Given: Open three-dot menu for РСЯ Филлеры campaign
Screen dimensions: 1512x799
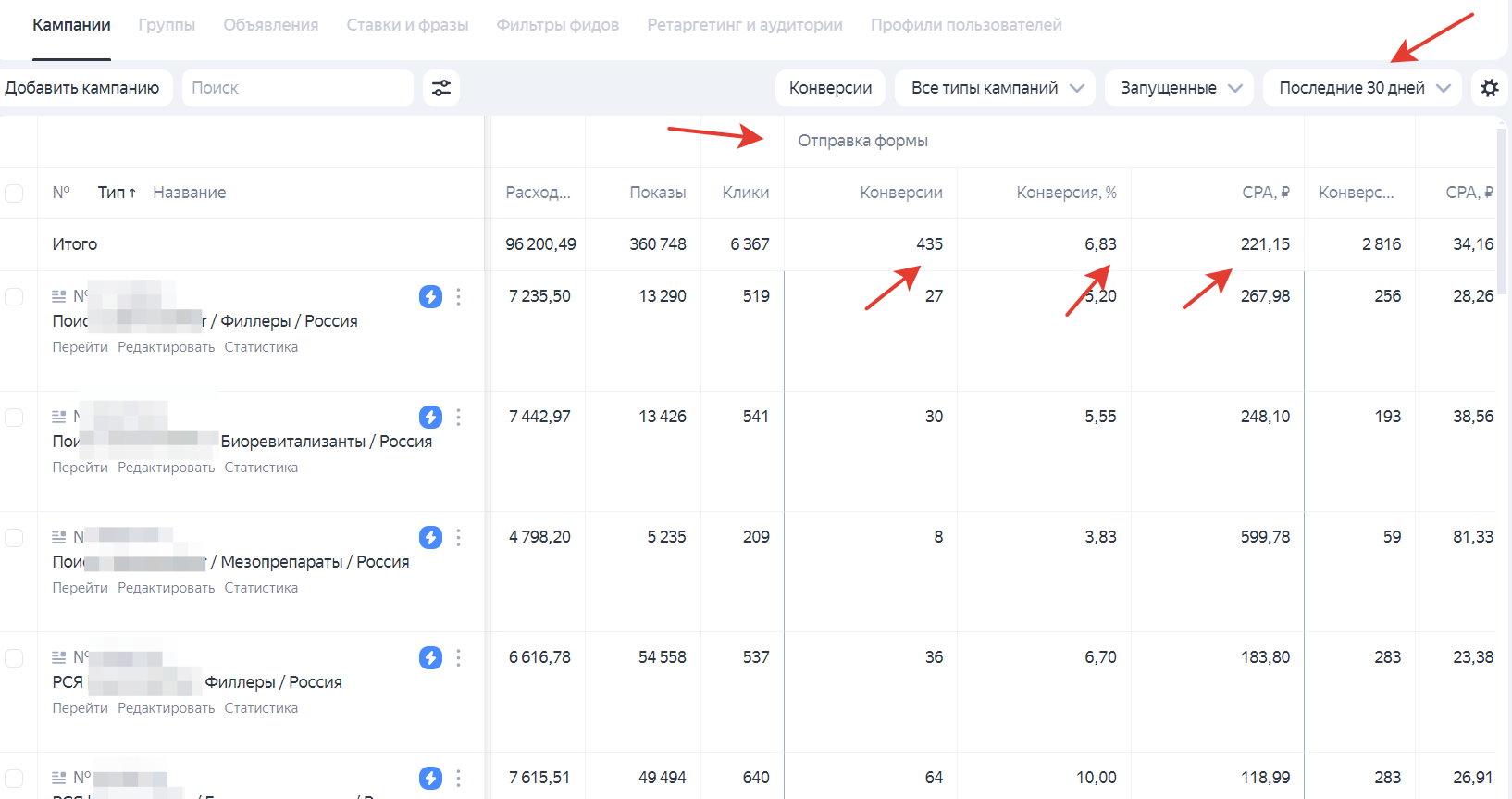Looking at the screenshot, I should point(458,657).
